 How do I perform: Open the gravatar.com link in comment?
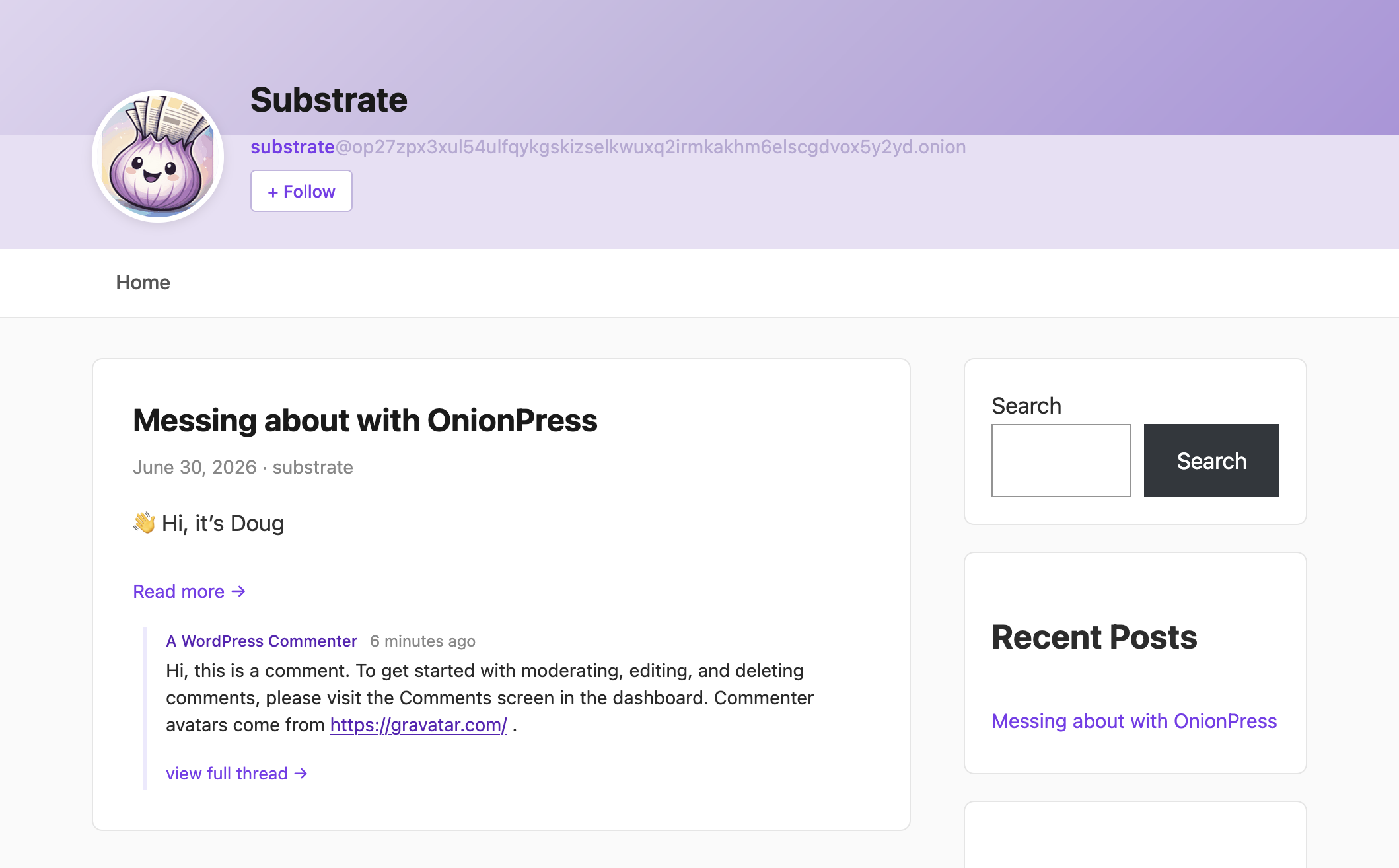click(x=419, y=725)
